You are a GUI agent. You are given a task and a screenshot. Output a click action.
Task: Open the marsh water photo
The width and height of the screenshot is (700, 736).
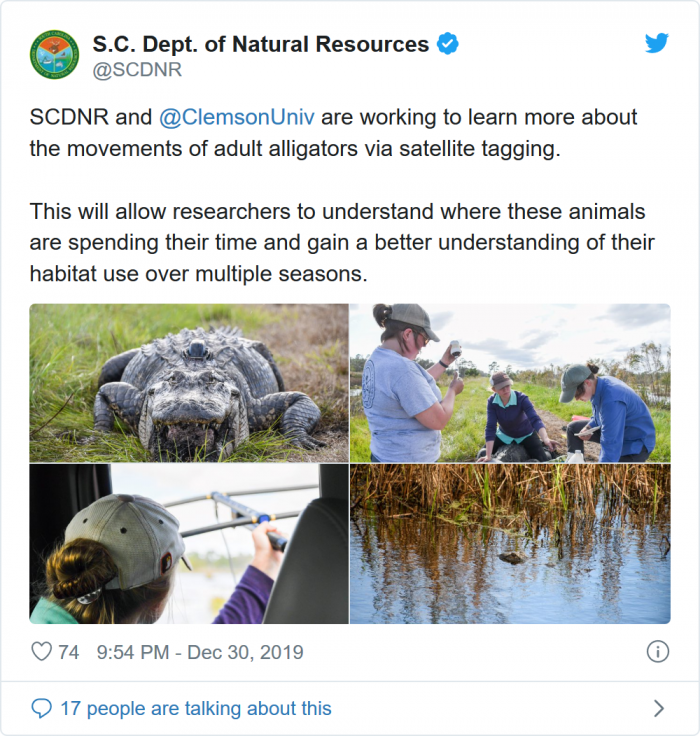coord(510,544)
